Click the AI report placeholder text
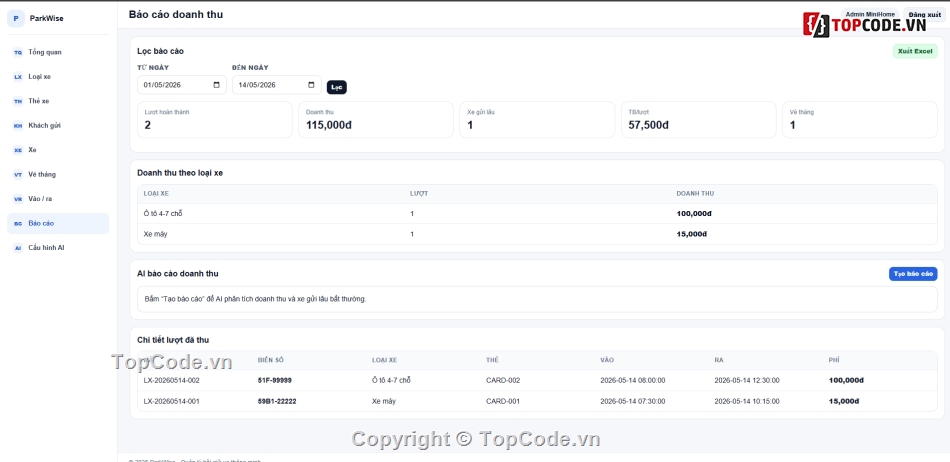 pyautogui.click(x=256, y=299)
